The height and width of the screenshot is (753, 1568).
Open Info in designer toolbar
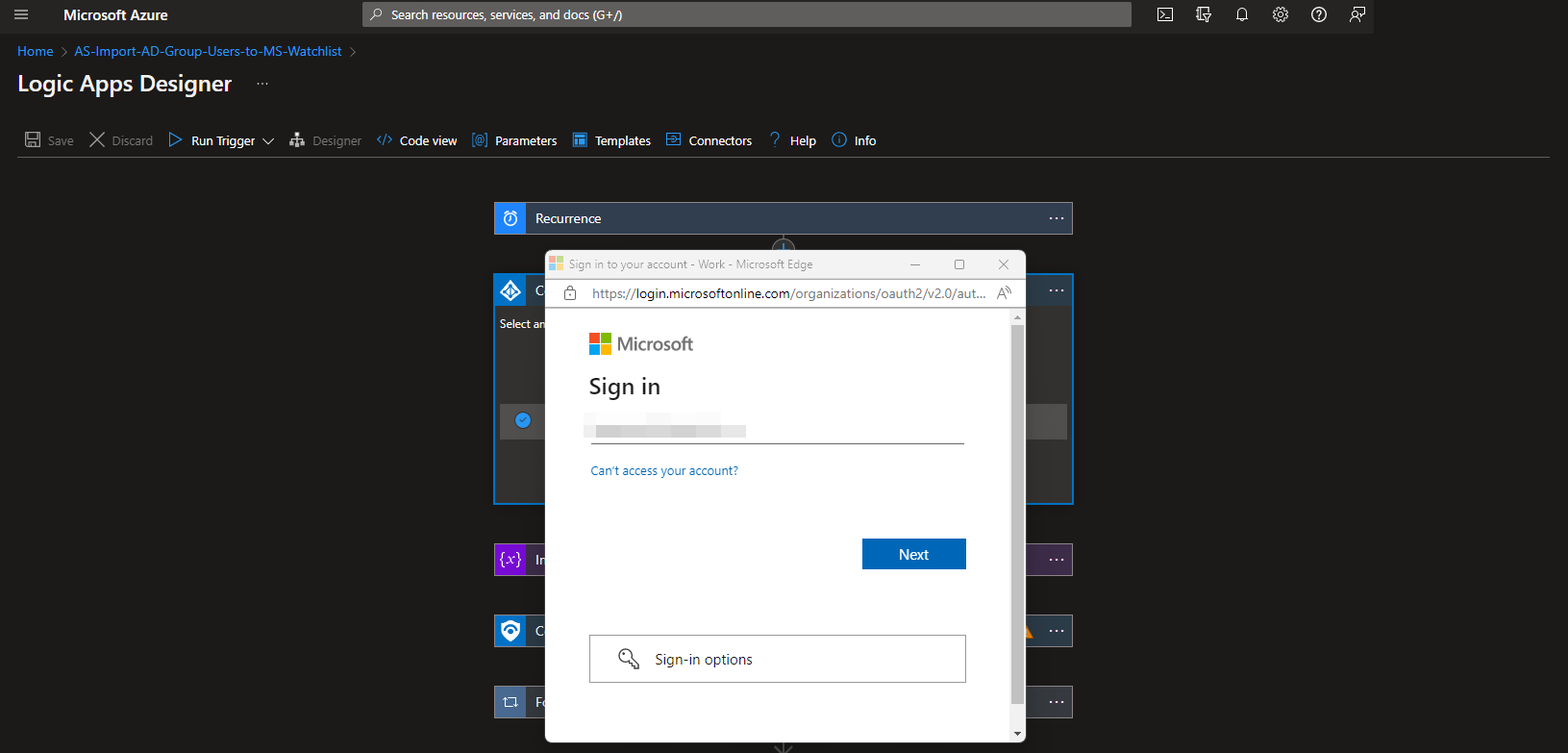[854, 140]
